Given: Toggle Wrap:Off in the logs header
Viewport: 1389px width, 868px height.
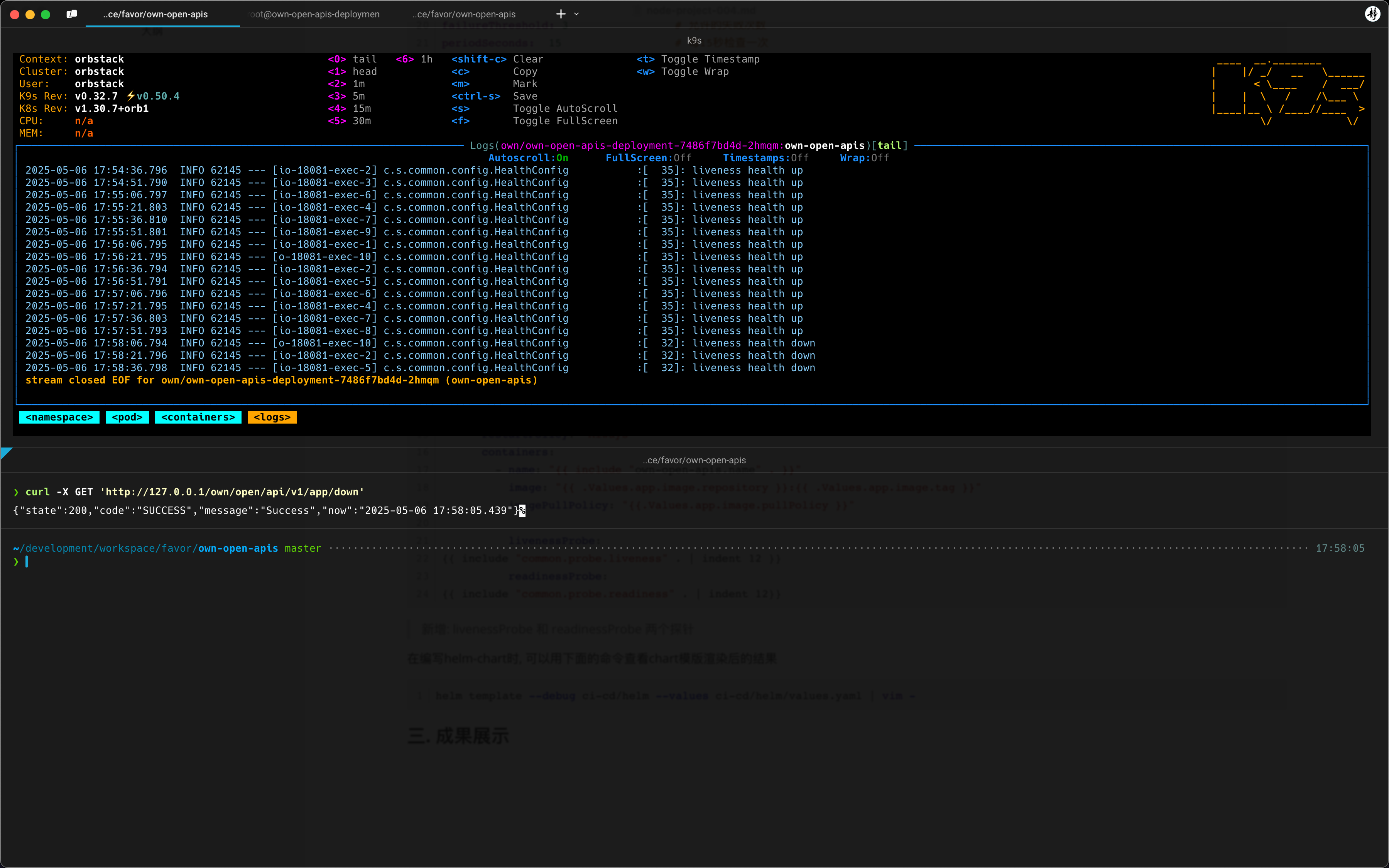Looking at the screenshot, I should (x=864, y=158).
